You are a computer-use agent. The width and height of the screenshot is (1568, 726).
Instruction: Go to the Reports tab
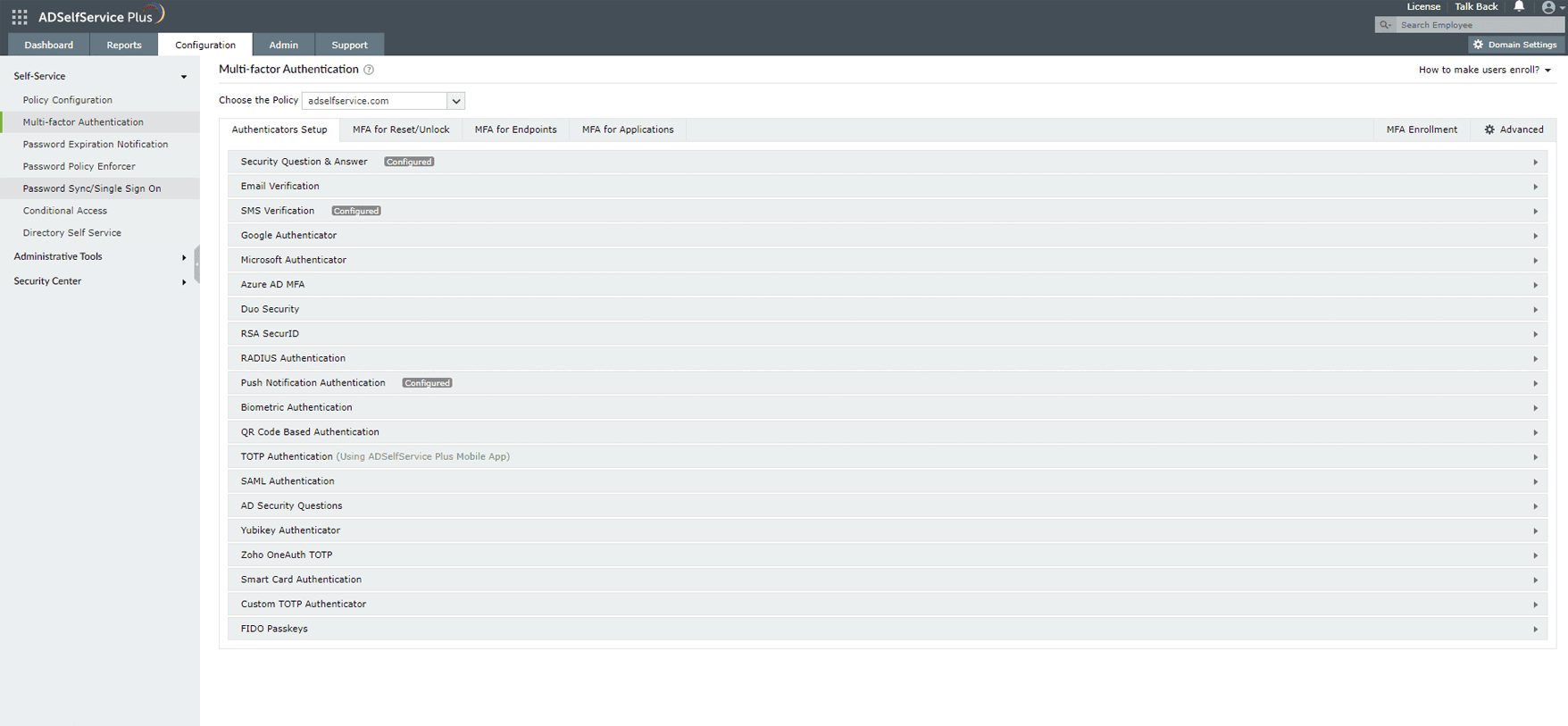click(x=124, y=45)
